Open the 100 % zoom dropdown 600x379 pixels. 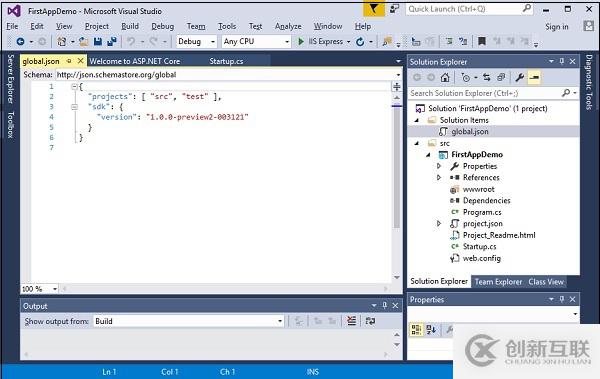pyautogui.click(x=55, y=289)
